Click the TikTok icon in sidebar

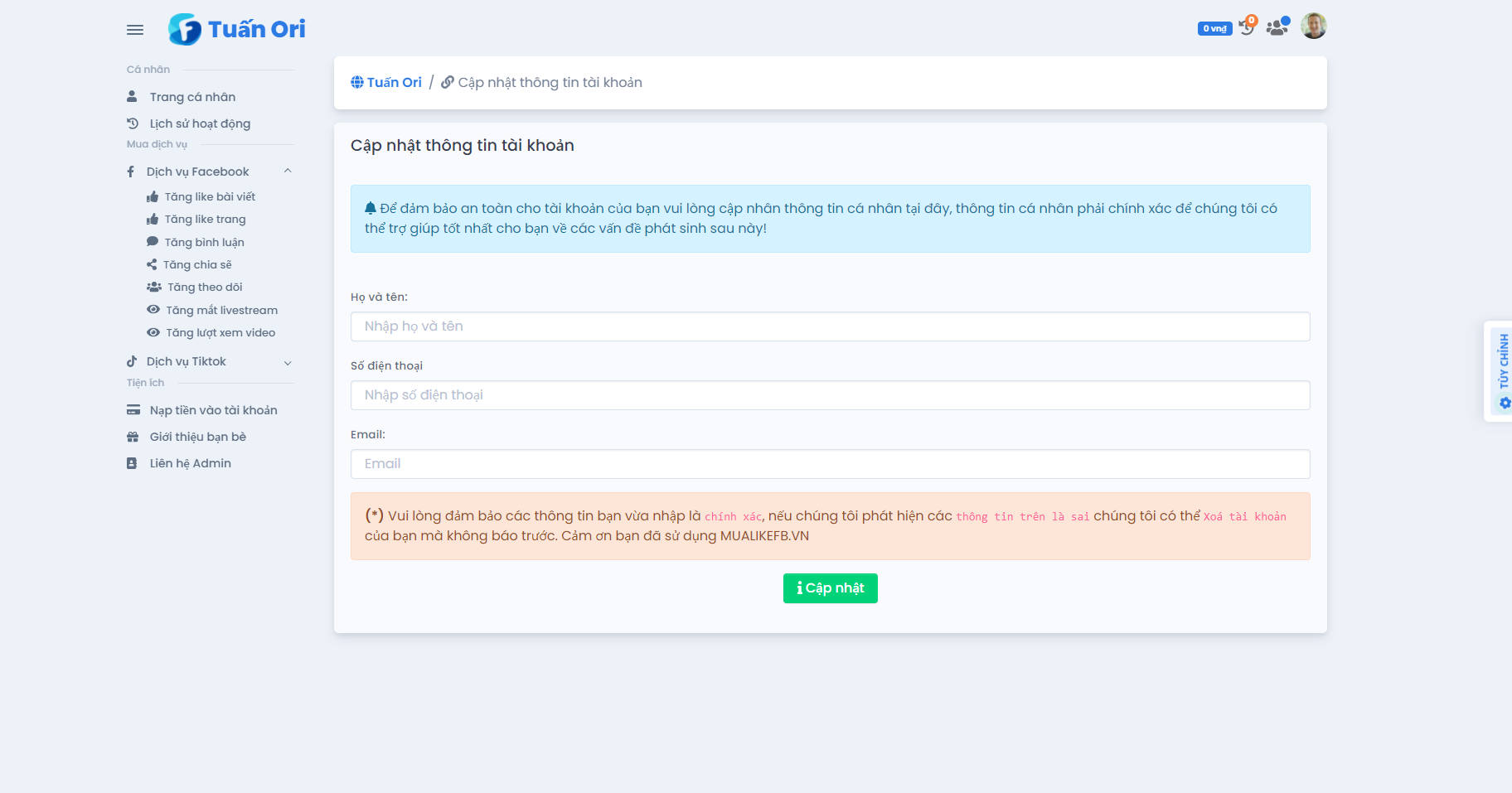(132, 361)
